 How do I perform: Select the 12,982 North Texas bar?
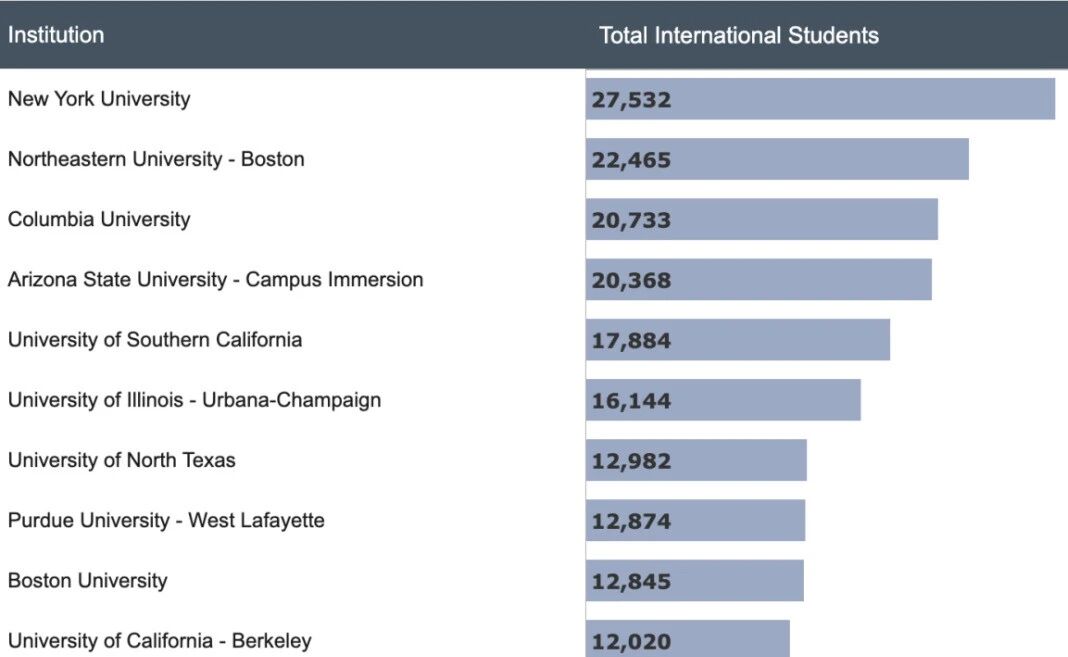click(696, 461)
